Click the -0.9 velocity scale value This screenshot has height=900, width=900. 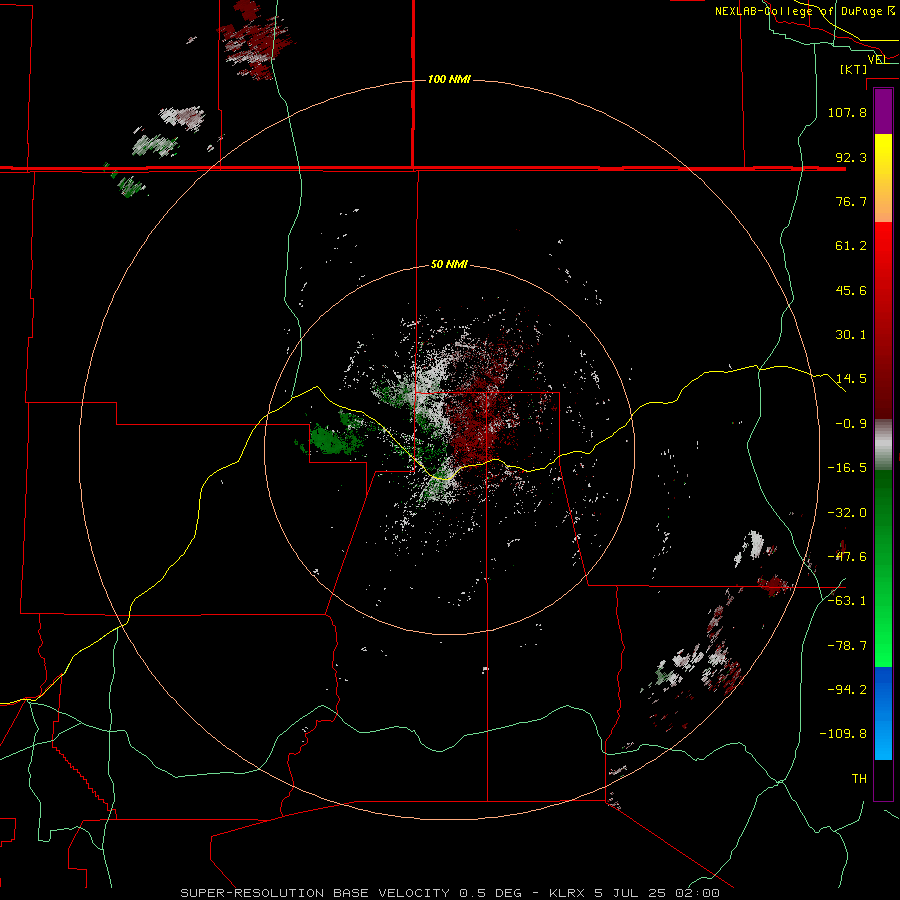click(851, 424)
